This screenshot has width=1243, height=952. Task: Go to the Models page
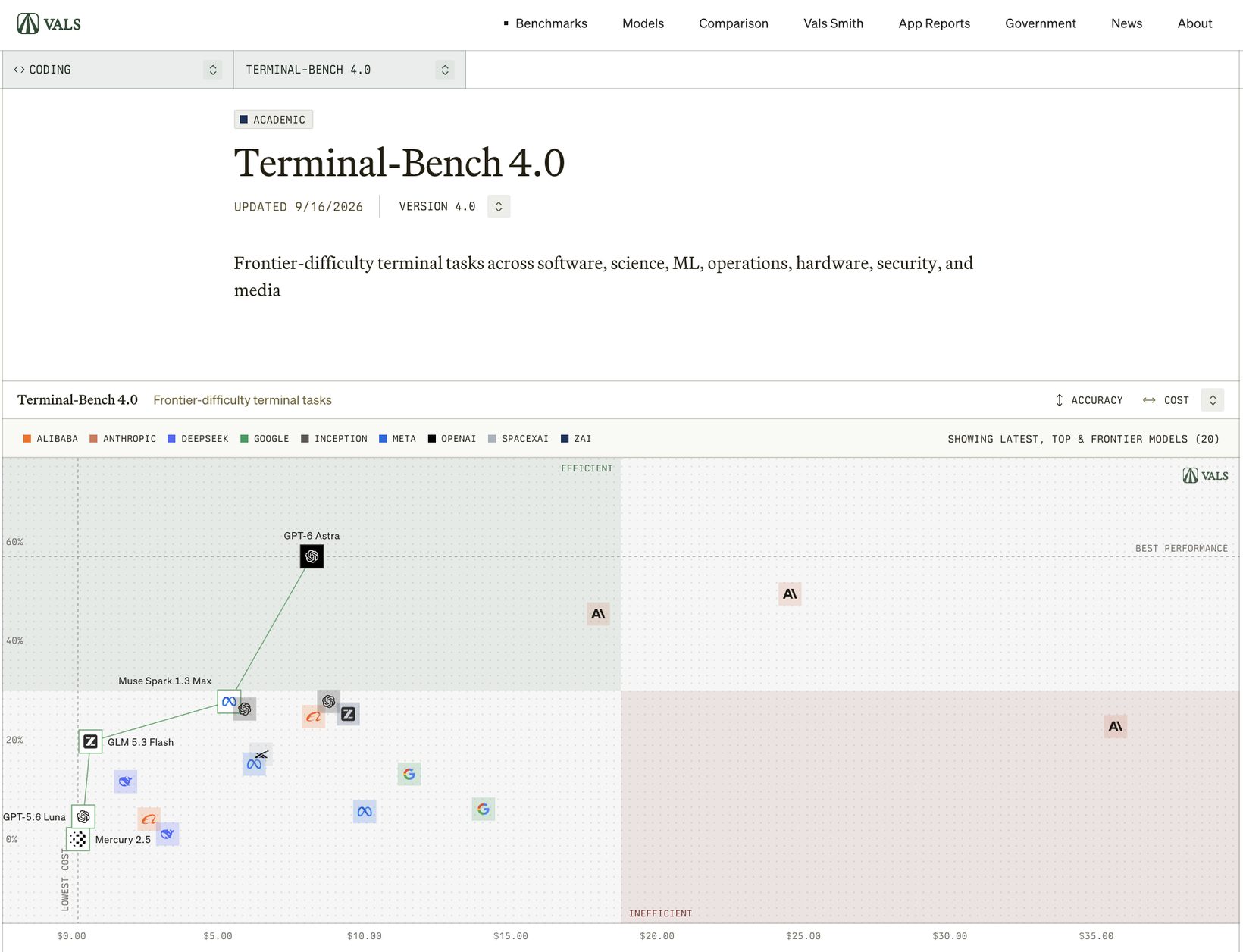643,23
